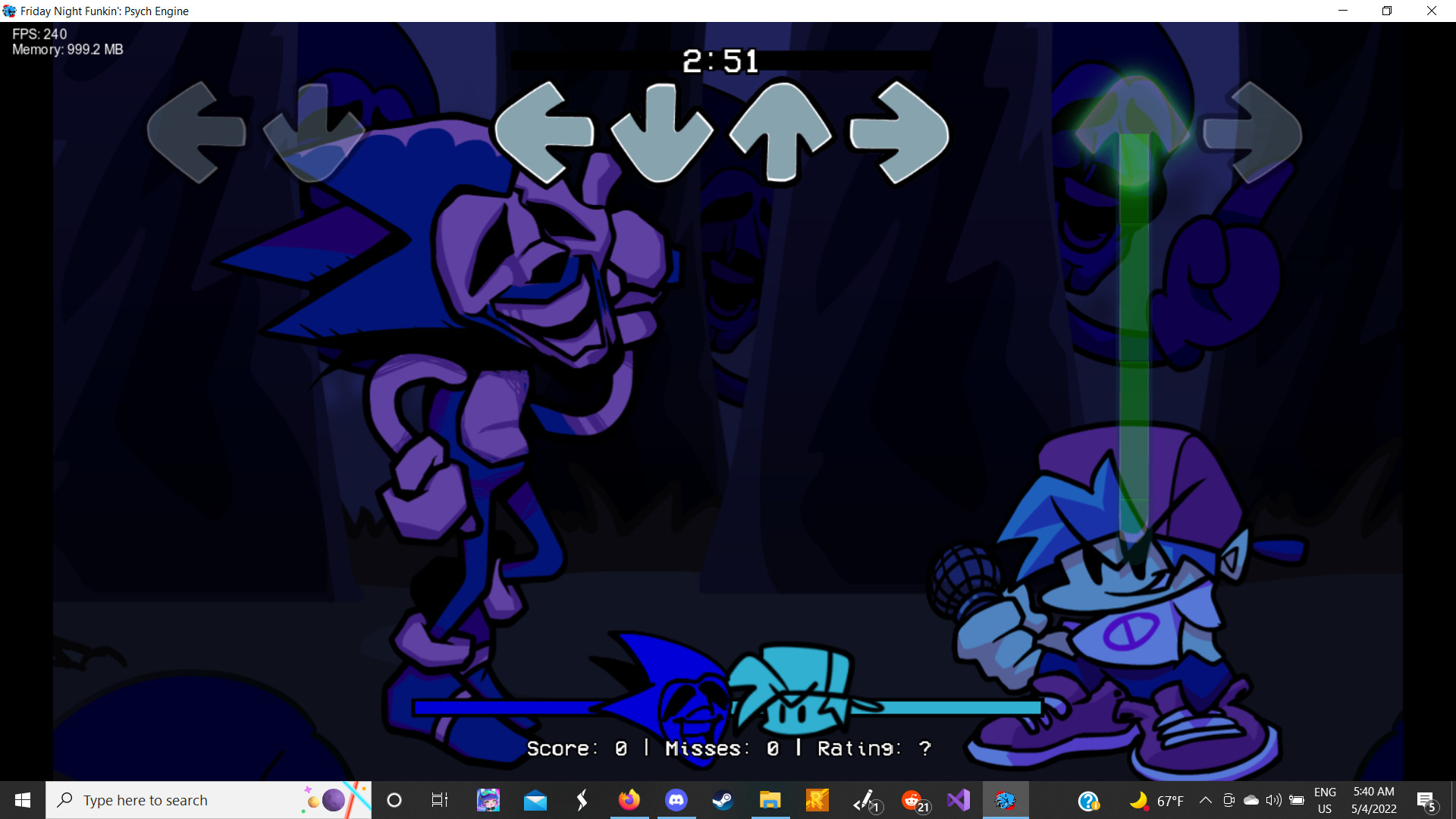
Task: Show hidden system tray icons
Action: 1205,800
